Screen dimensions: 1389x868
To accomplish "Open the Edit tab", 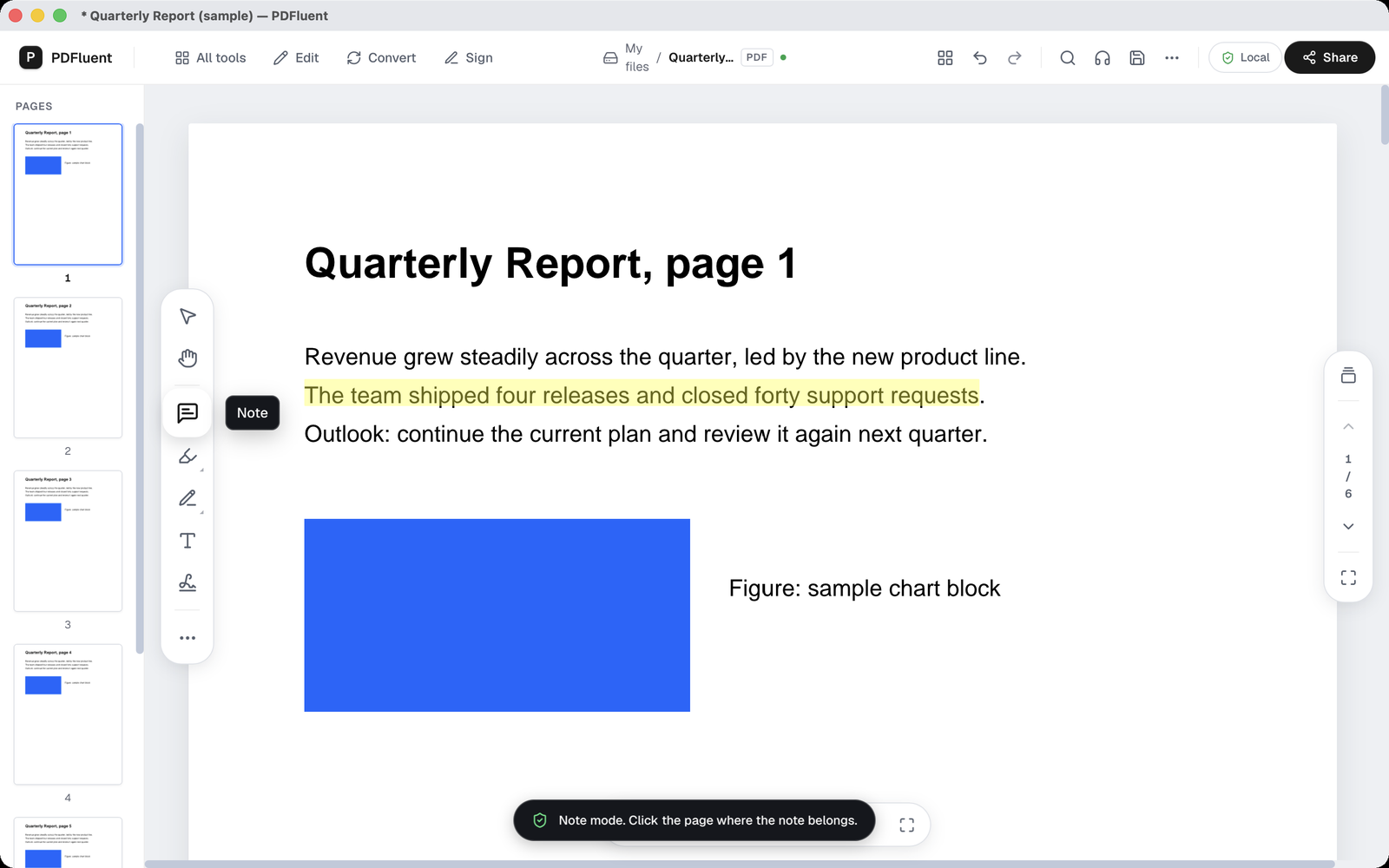I will pos(296,57).
